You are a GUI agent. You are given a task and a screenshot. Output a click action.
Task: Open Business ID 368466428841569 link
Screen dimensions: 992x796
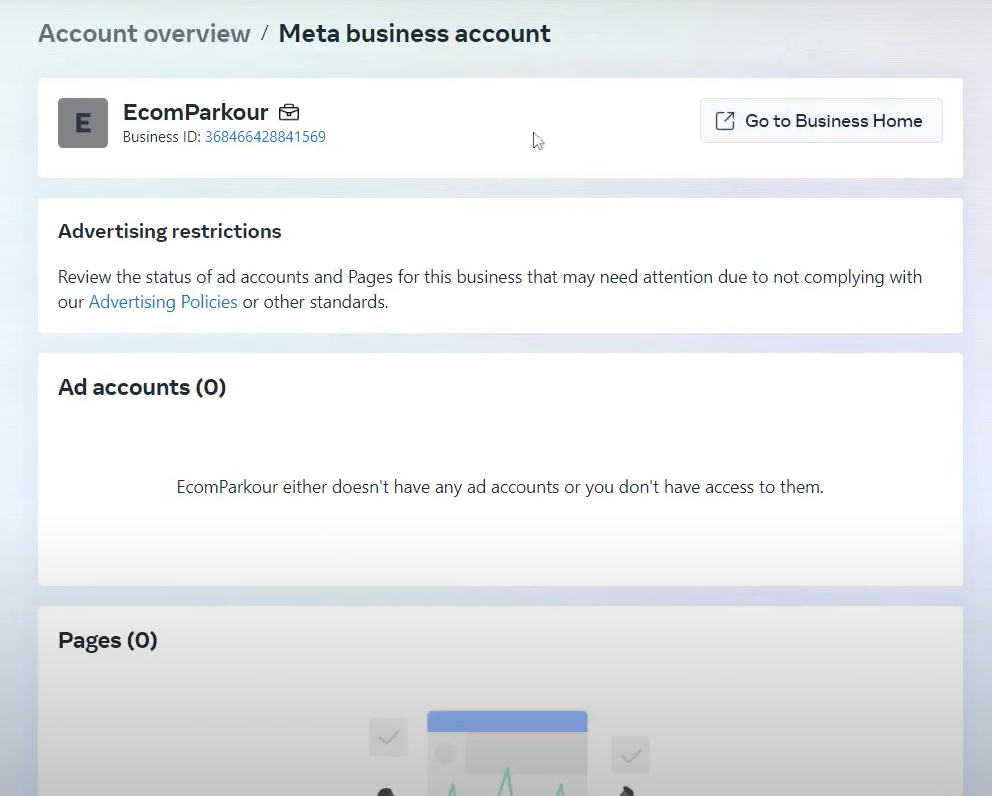pos(265,137)
